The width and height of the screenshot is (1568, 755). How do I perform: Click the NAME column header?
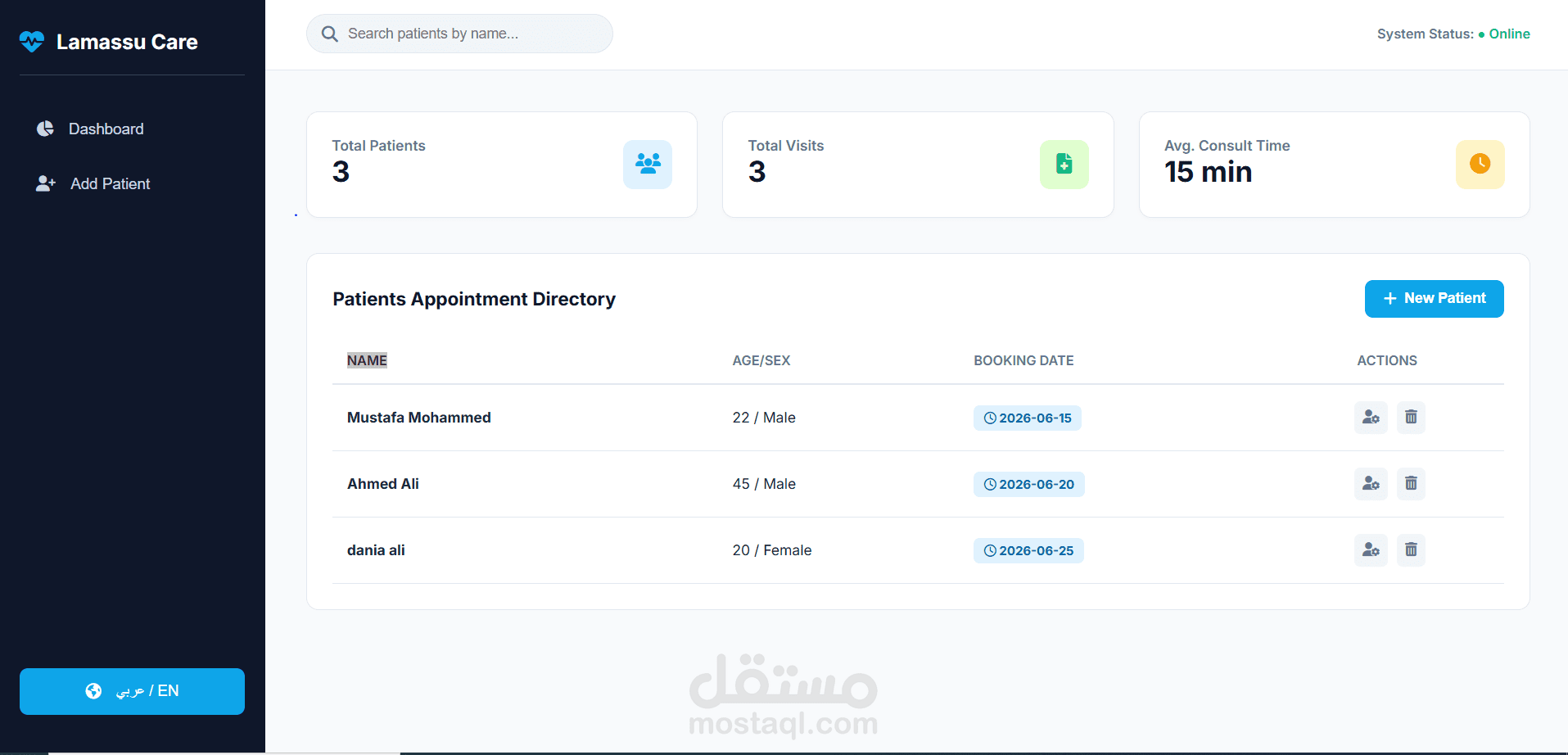tap(367, 360)
